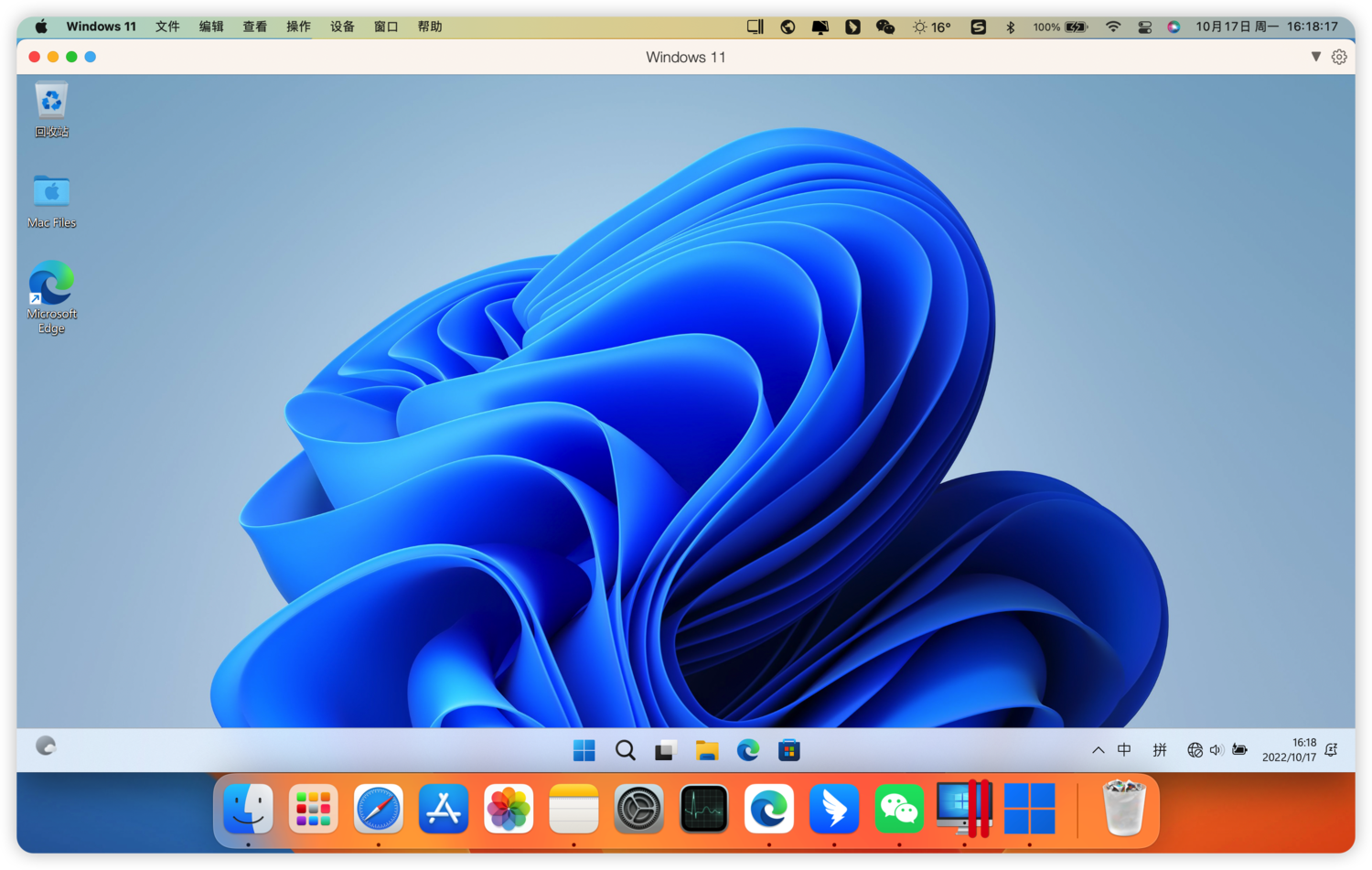This screenshot has width=1372, height=870.
Task: Open the Trash in the Dock
Action: pyautogui.click(x=1124, y=808)
